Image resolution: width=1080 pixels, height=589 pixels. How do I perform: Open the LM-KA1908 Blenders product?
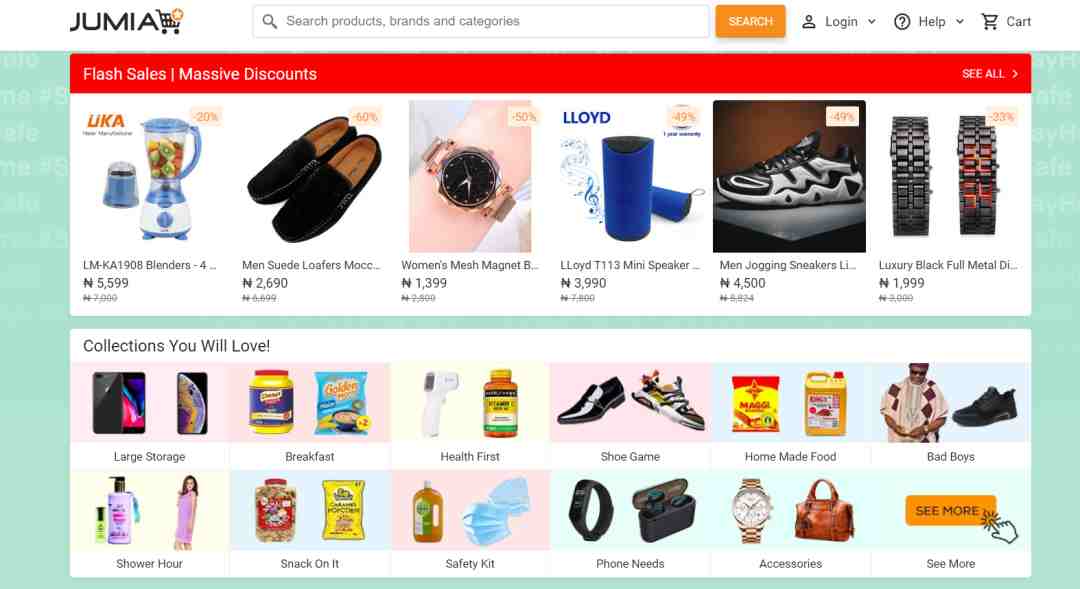[149, 204]
